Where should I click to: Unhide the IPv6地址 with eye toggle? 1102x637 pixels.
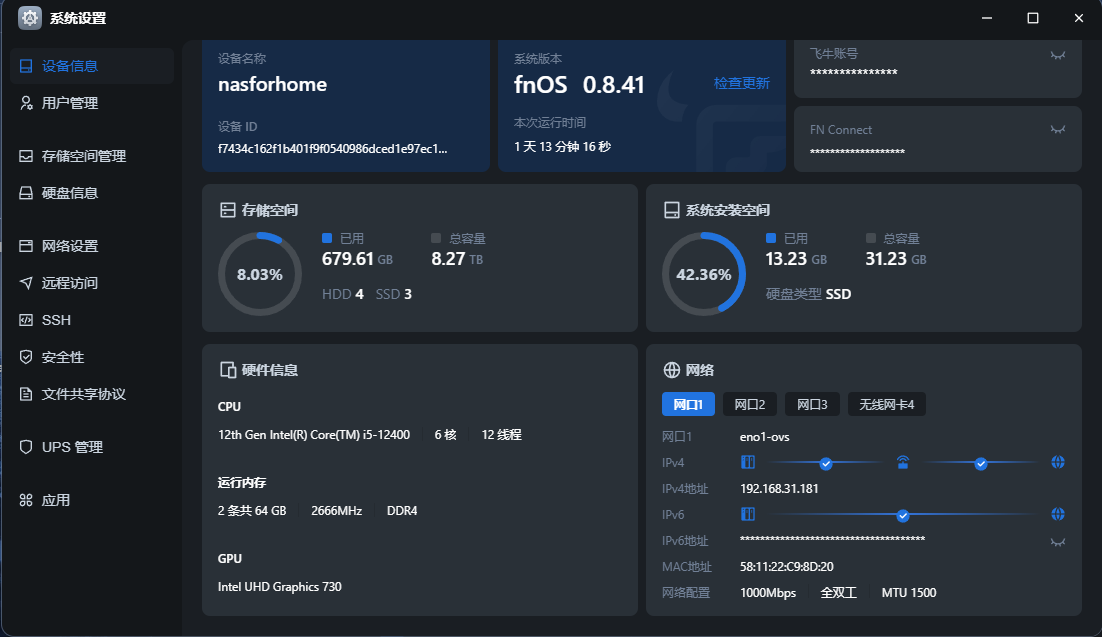1057,541
